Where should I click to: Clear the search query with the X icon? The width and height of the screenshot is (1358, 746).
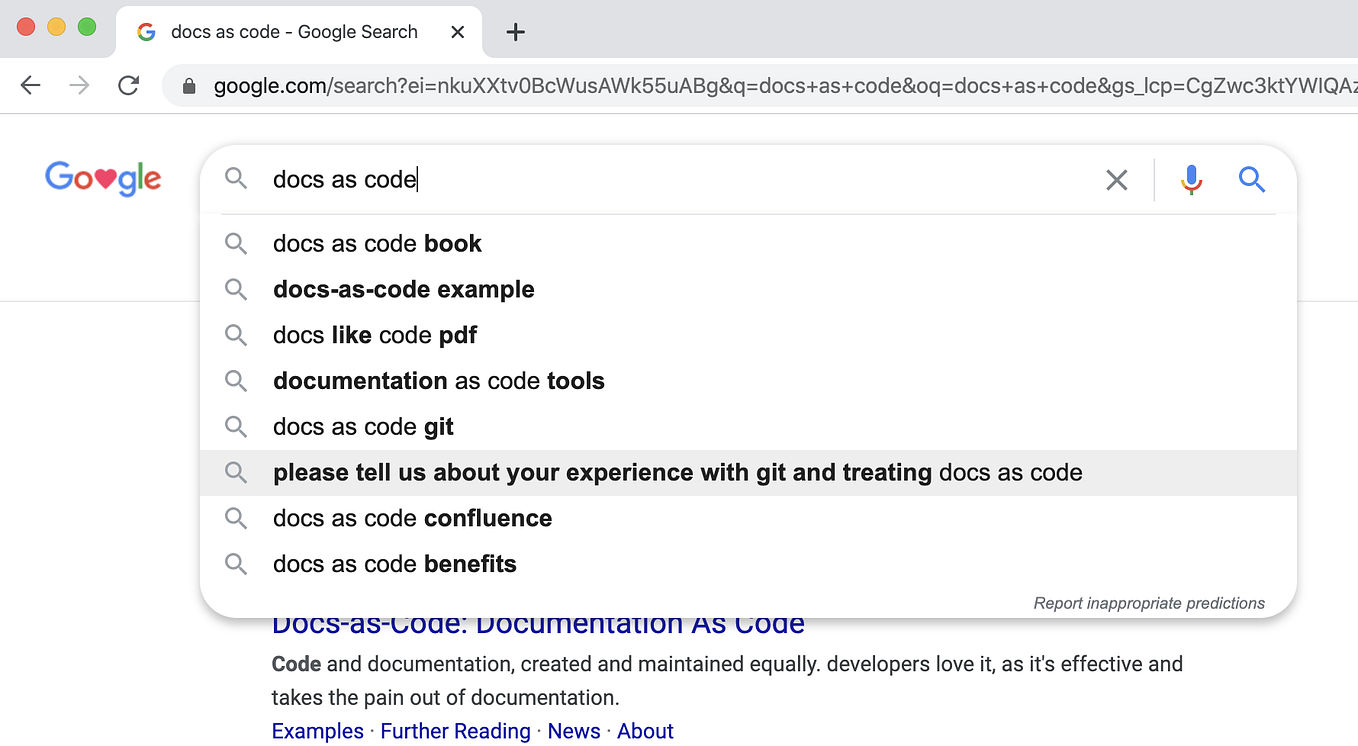(1117, 180)
